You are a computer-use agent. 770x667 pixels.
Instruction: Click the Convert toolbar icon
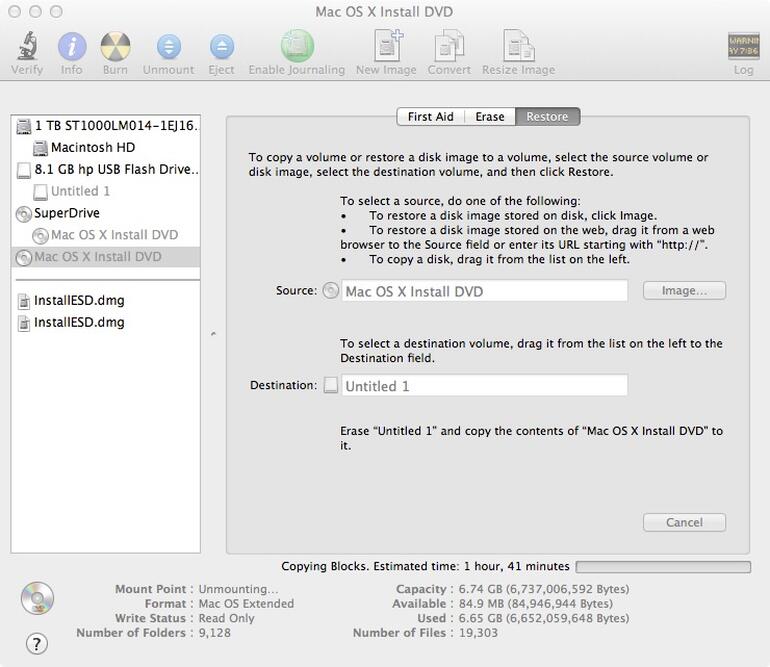coord(449,46)
